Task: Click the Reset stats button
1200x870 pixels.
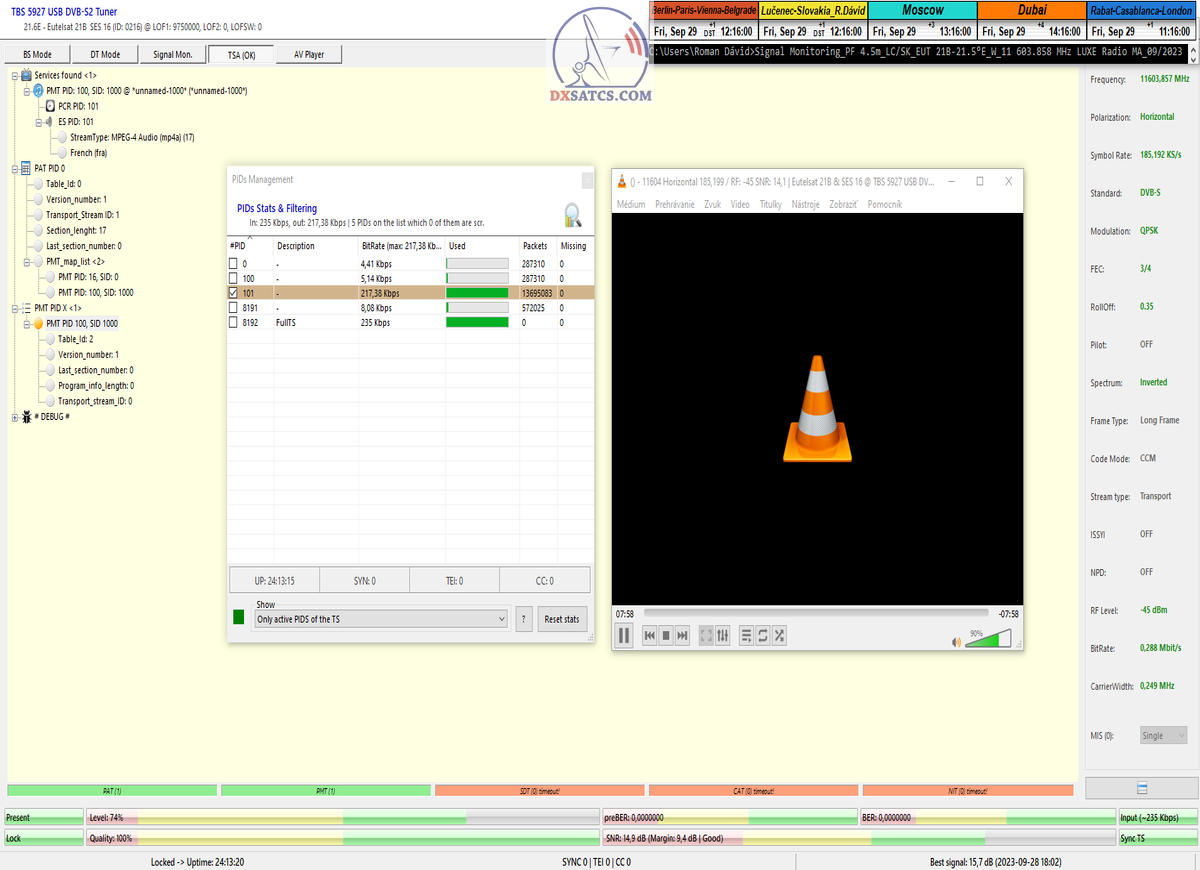Action: pos(562,619)
